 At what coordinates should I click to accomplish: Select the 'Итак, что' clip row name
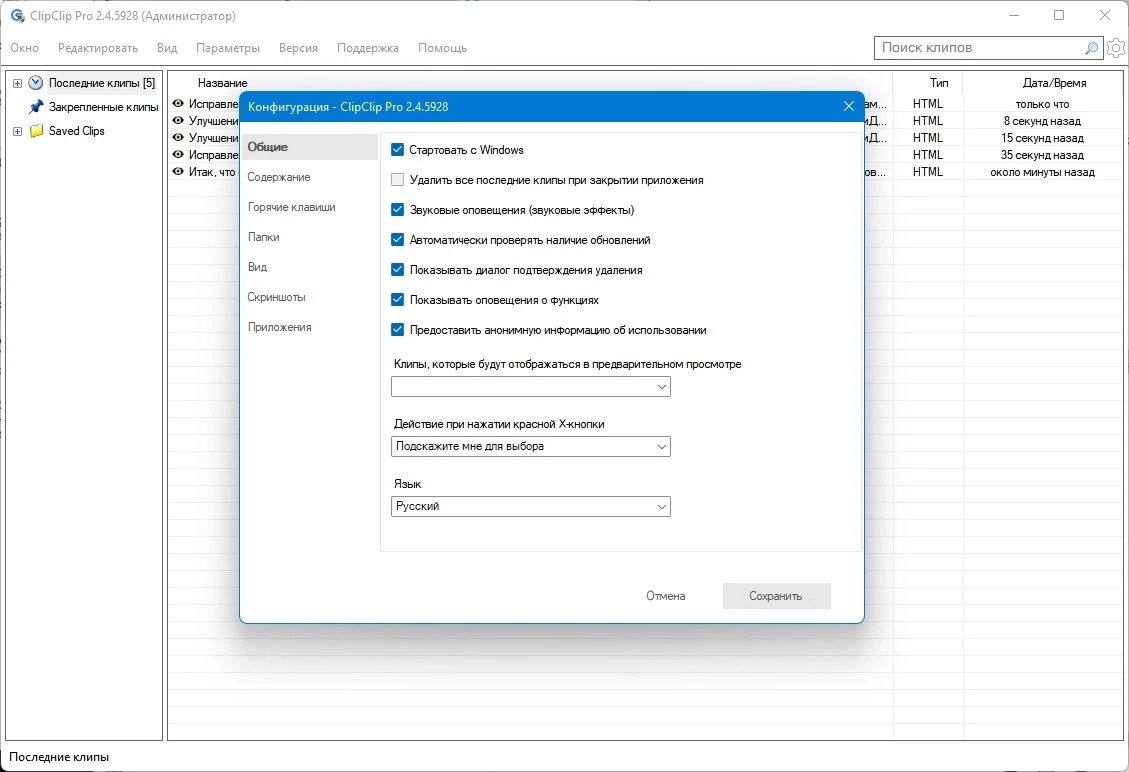click(x=212, y=172)
